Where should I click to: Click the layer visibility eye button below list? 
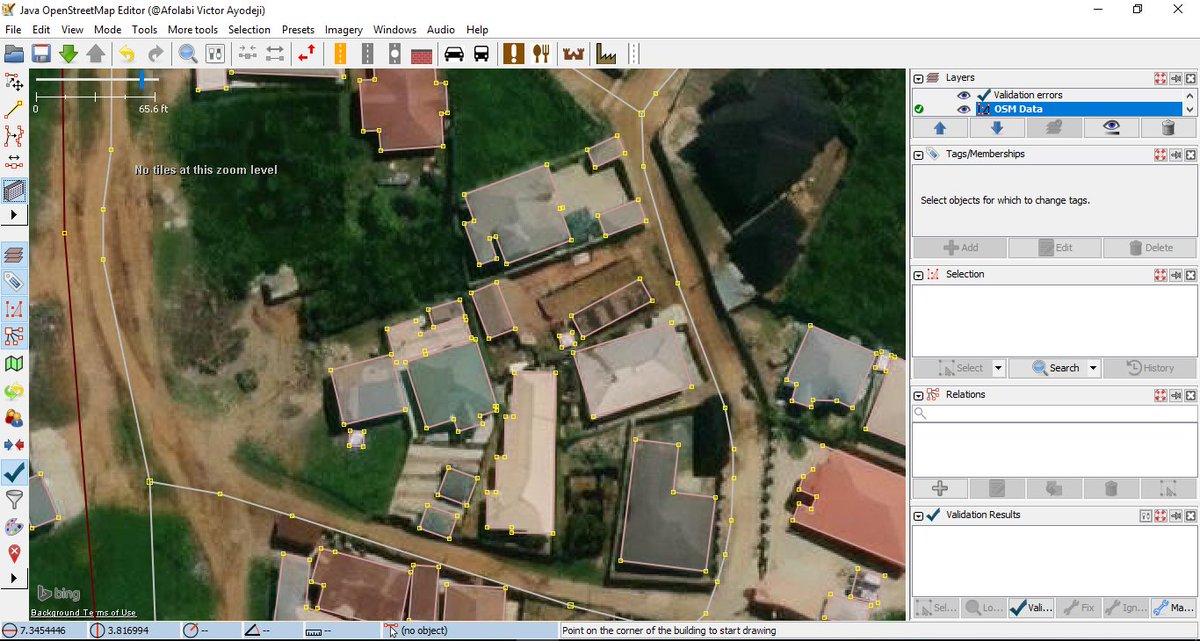click(x=1111, y=128)
